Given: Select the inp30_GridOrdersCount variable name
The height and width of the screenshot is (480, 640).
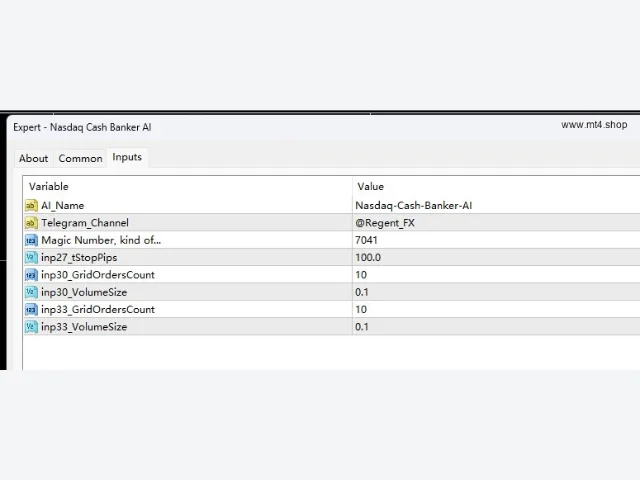Looking at the screenshot, I should point(98,275).
